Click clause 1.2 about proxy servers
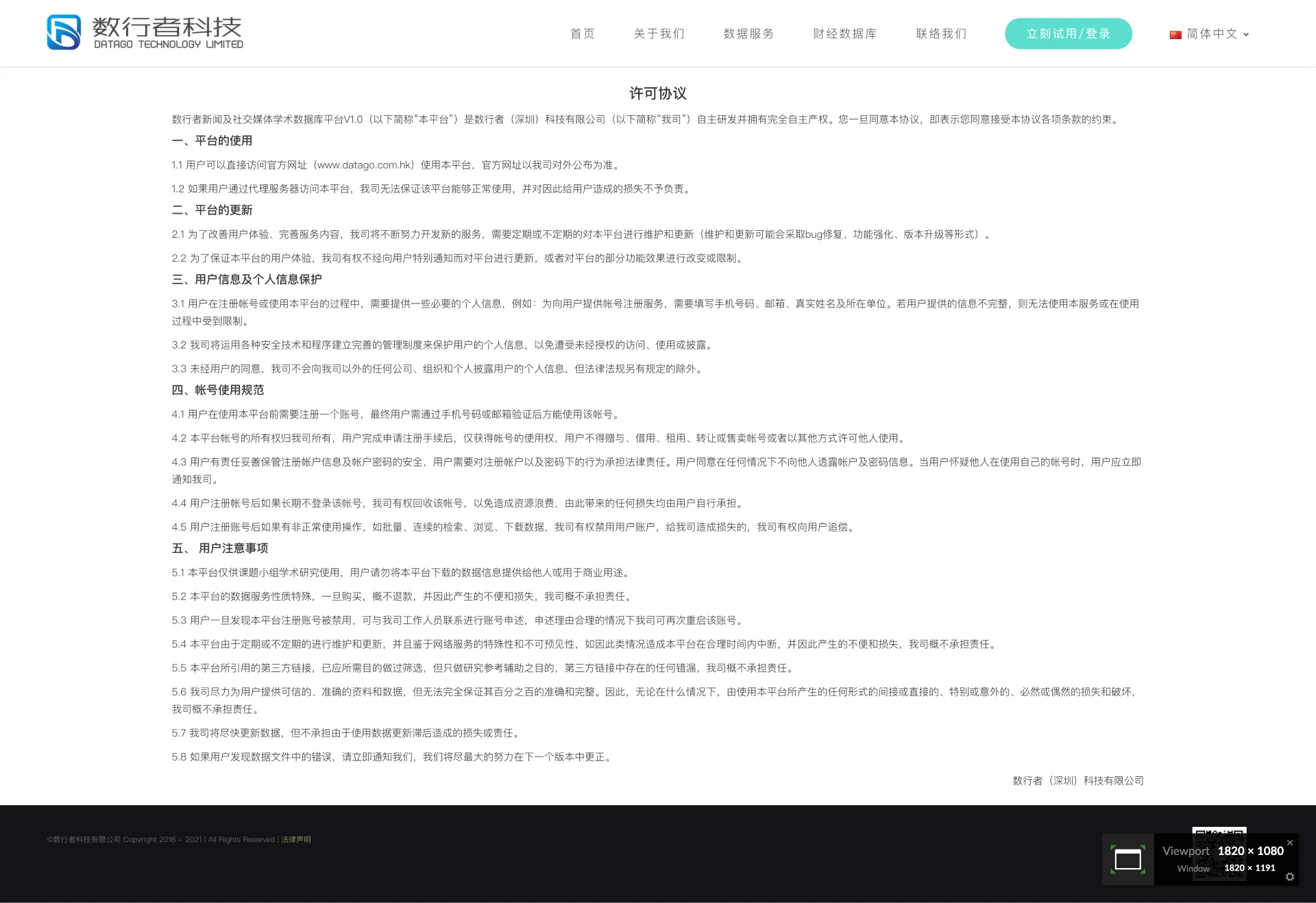The height and width of the screenshot is (903, 1316). click(432, 189)
